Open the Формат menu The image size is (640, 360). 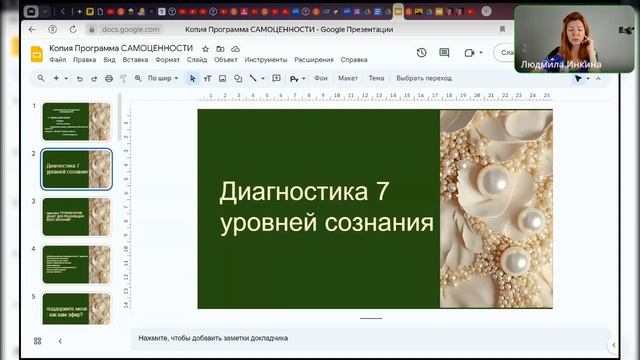(167, 60)
